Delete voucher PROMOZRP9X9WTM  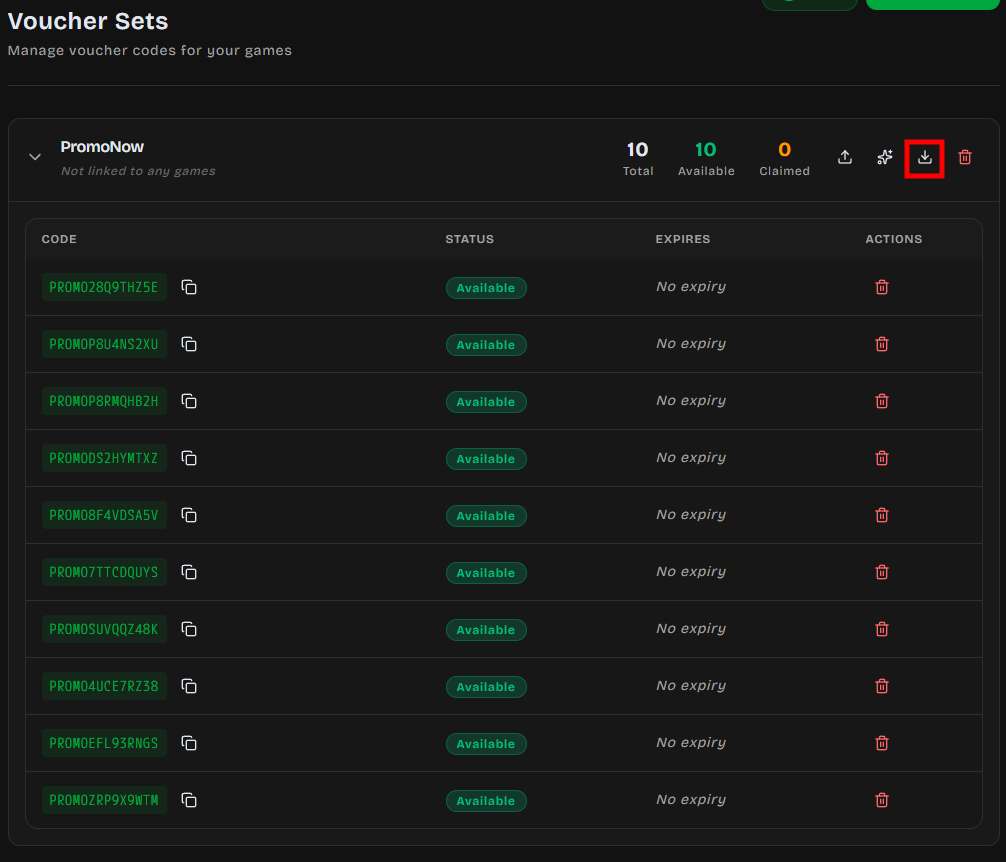coord(882,800)
